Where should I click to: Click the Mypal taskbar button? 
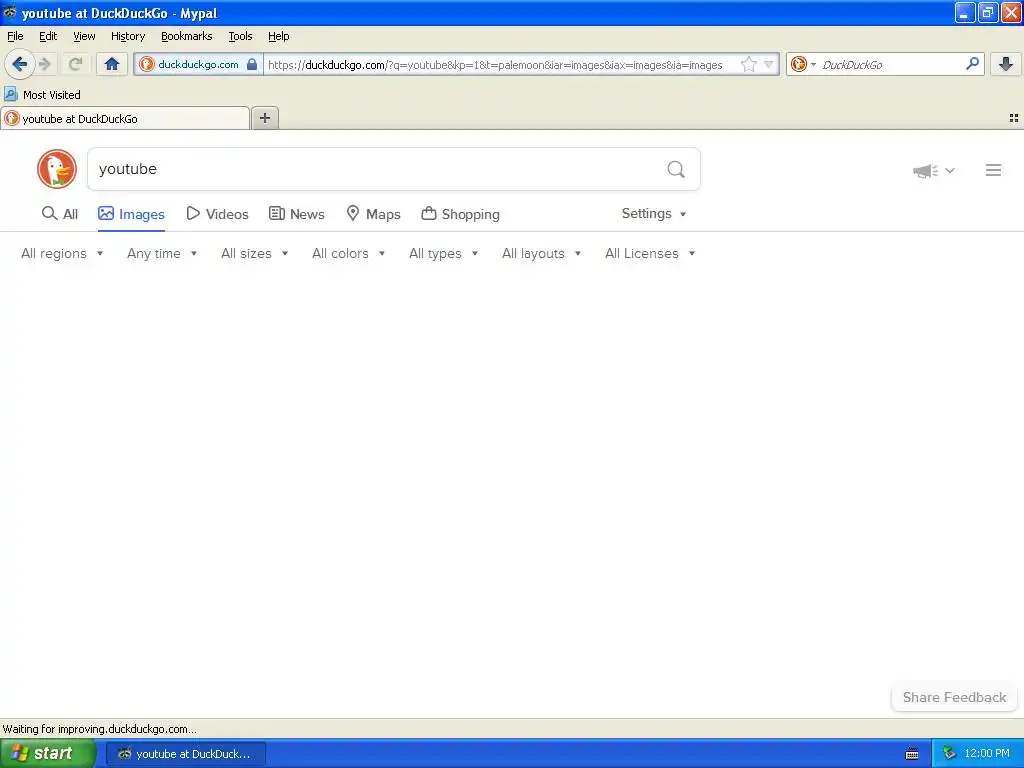tap(186, 754)
